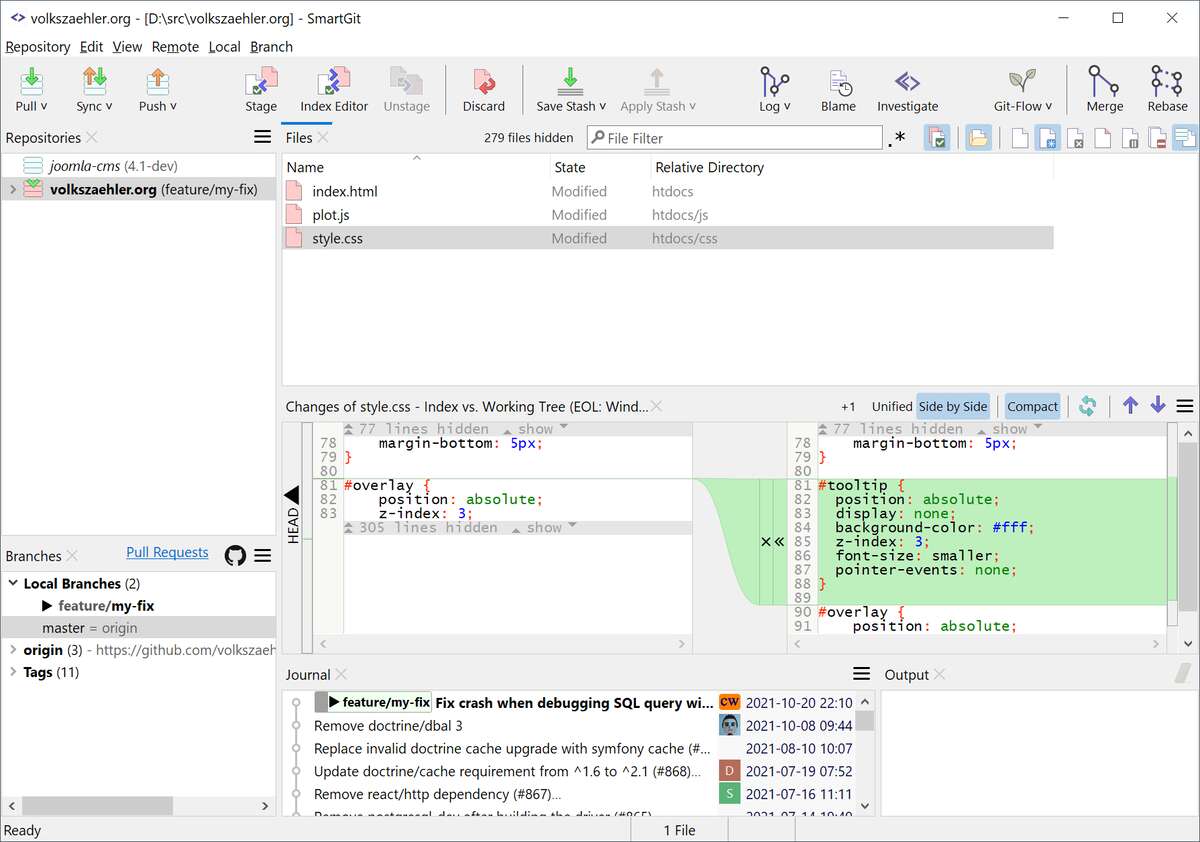
Task: Click the Discard toolbar icon
Action: pyautogui.click(x=484, y=80)
